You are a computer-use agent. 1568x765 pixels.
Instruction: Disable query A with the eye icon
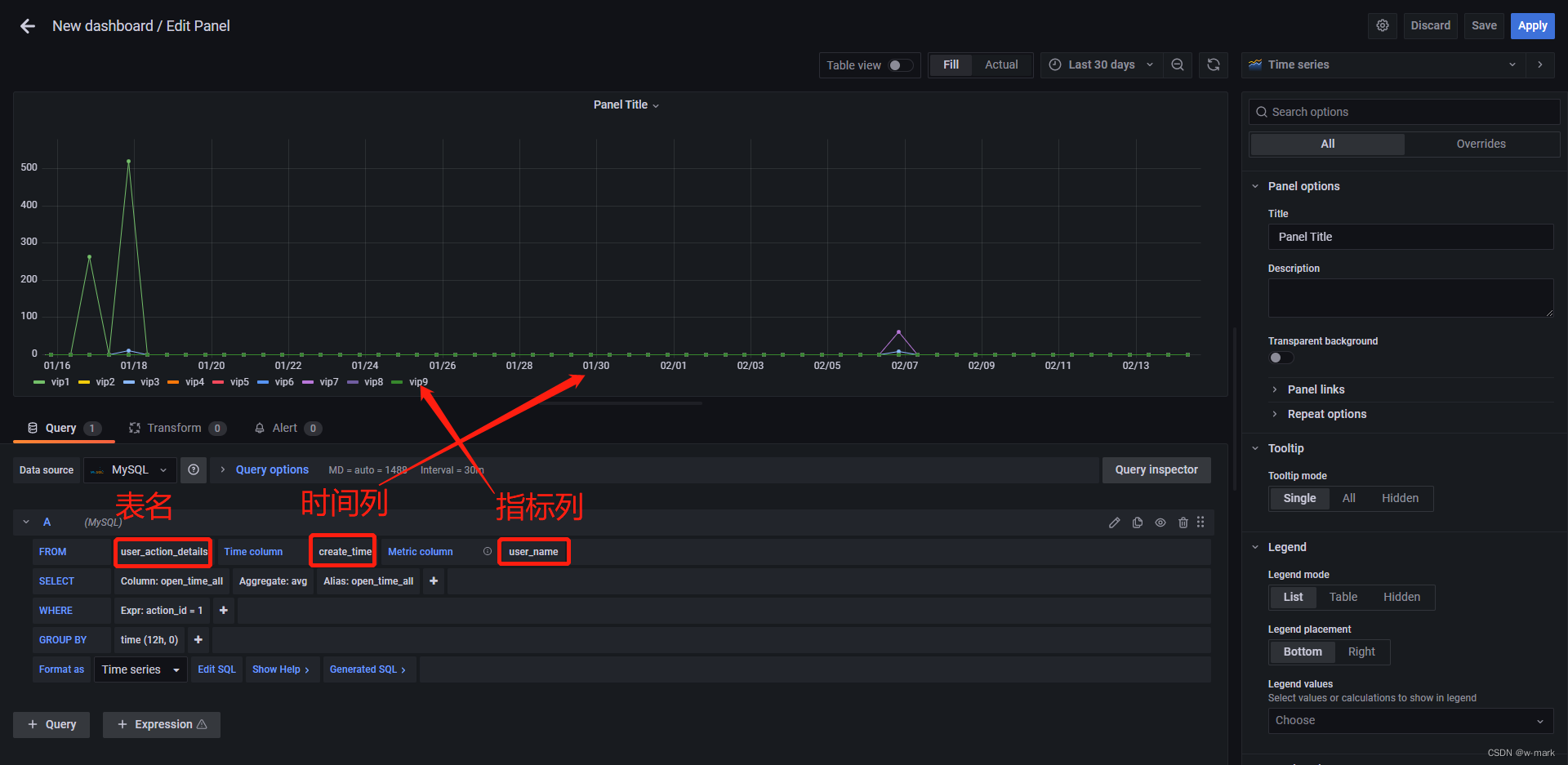(x=1160, y=523)
